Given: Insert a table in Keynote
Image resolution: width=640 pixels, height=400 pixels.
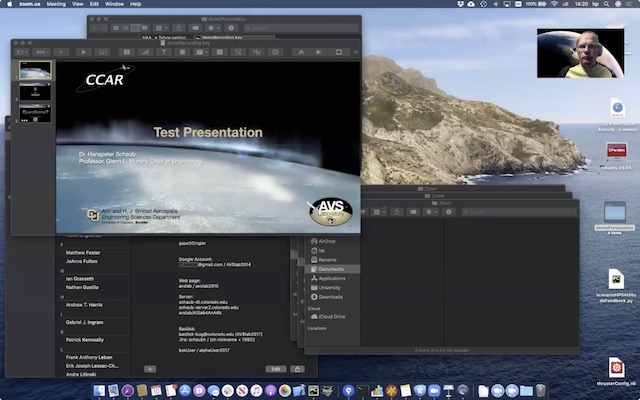Looking at the screenshot, I should (127, 52).
